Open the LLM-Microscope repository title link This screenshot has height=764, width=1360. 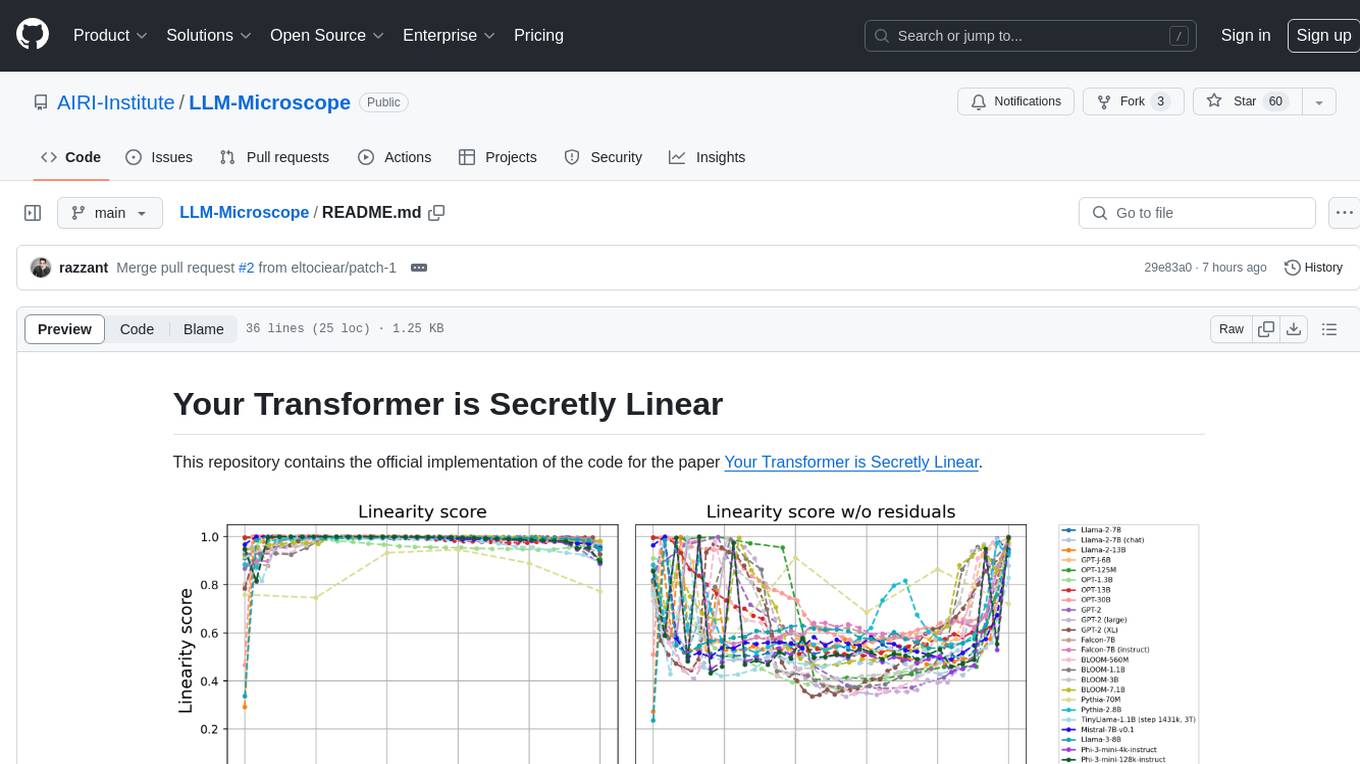(269, 102)
